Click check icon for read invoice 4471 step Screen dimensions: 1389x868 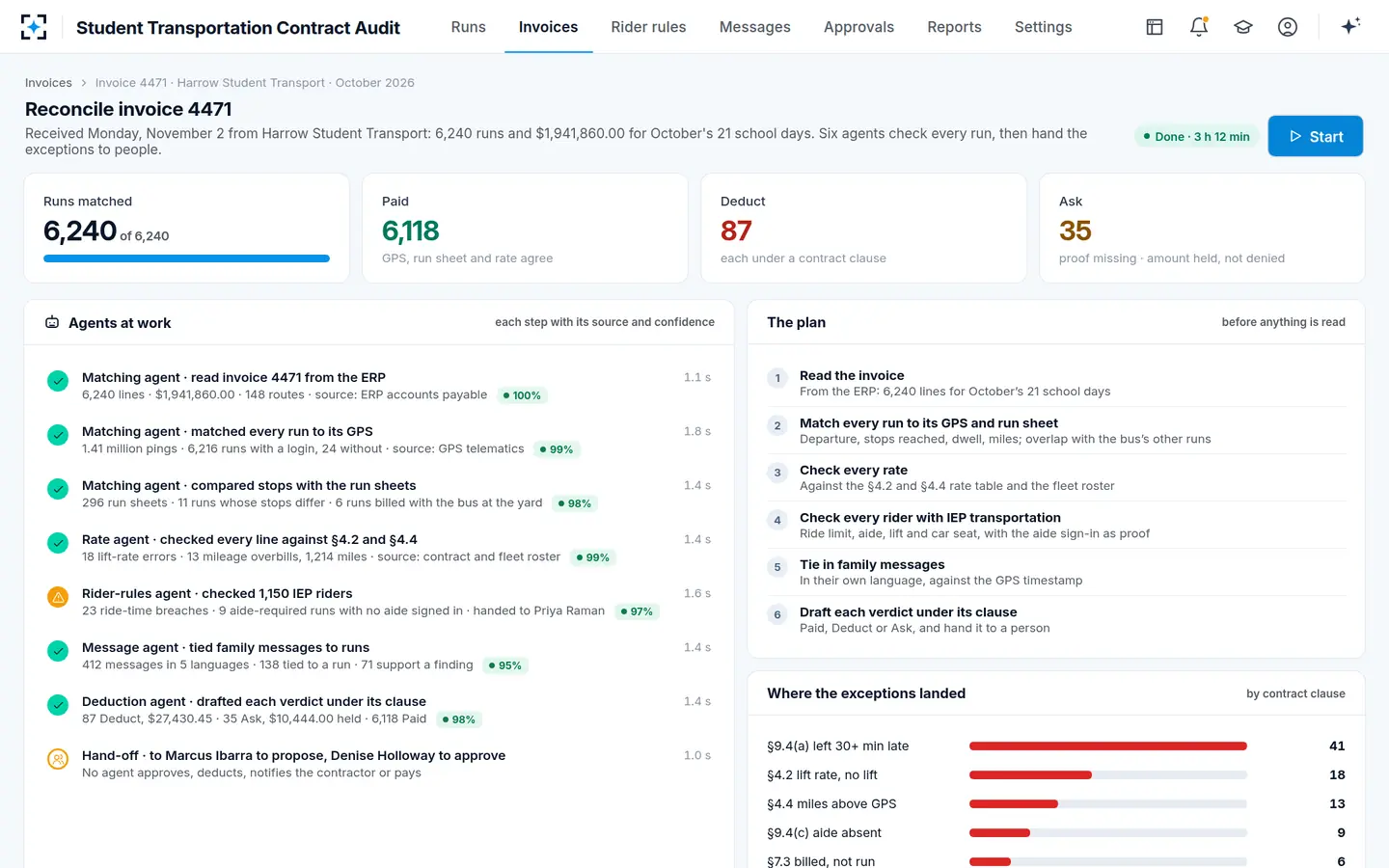(58, 381)
